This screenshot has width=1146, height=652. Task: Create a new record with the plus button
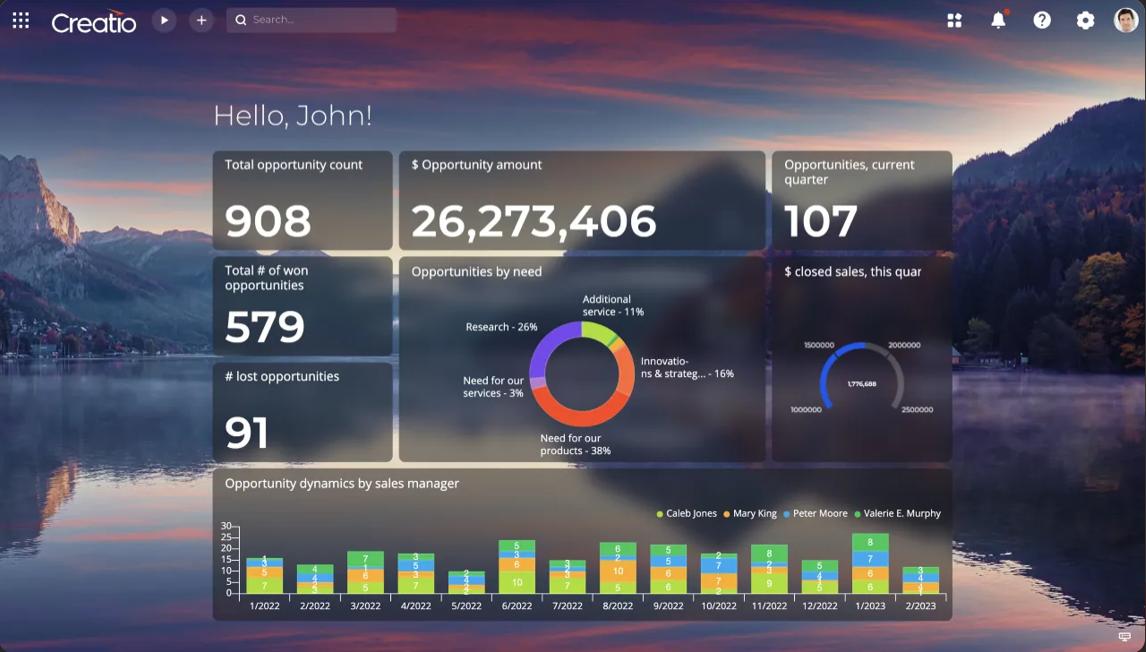point(200,19)
